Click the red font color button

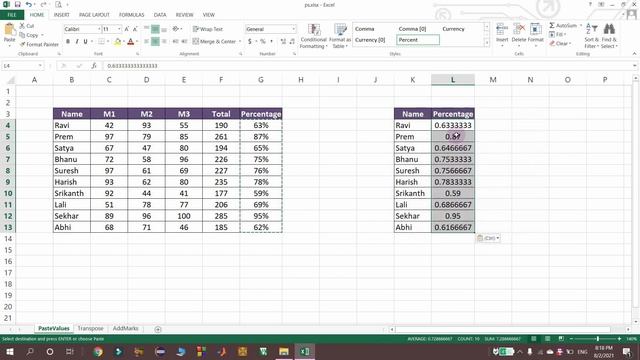coord(131,41)
